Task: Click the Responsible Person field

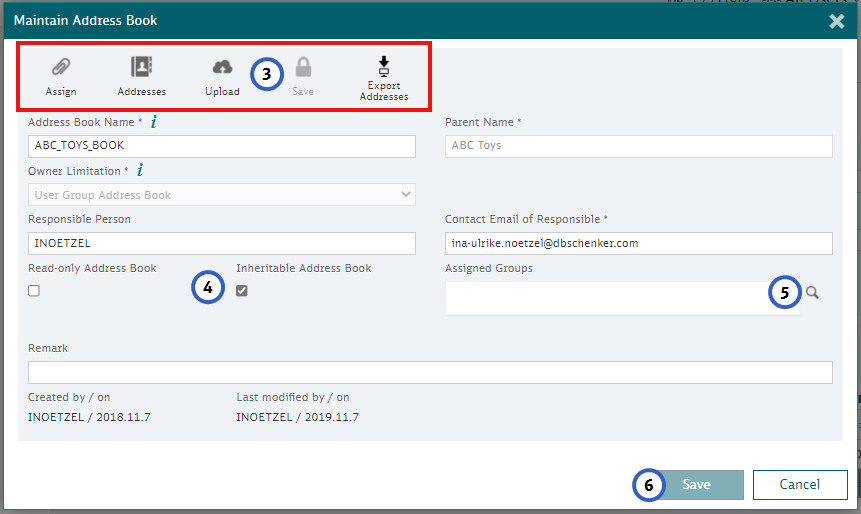Action: click(x=222, y=243)
